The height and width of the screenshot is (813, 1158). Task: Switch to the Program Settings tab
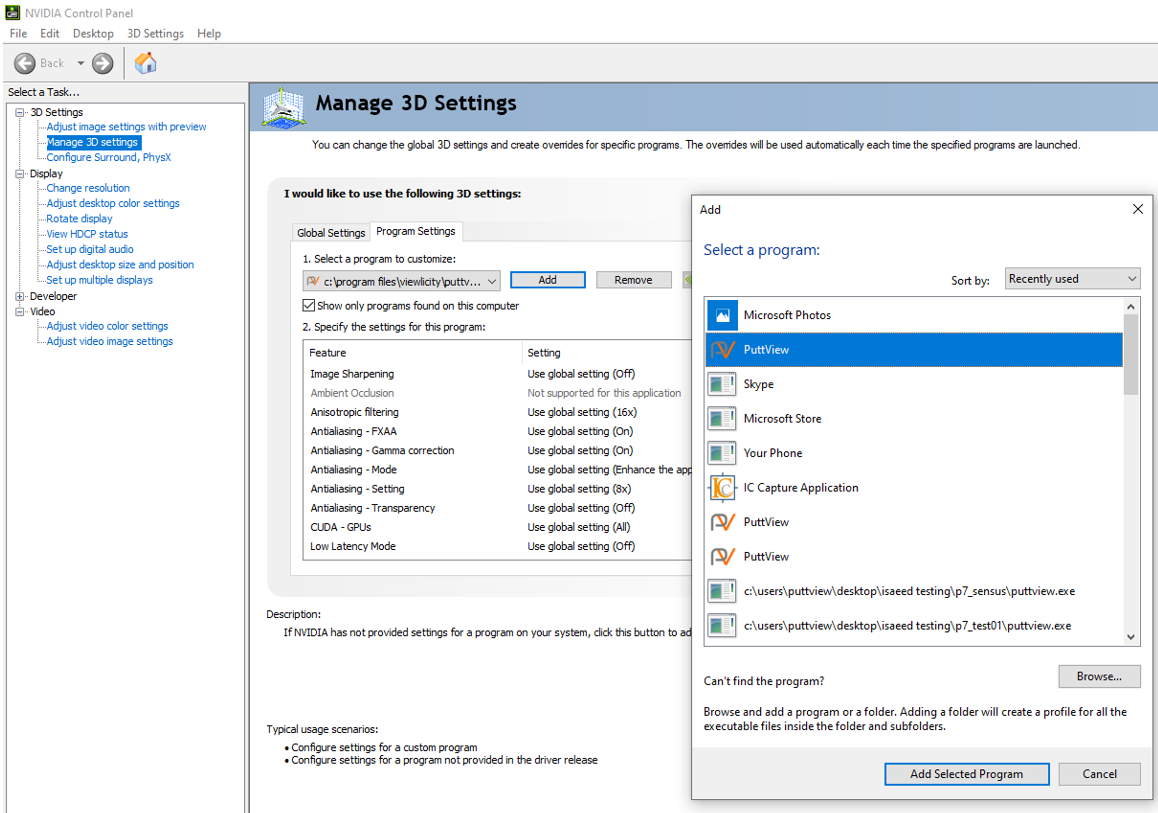416,231
